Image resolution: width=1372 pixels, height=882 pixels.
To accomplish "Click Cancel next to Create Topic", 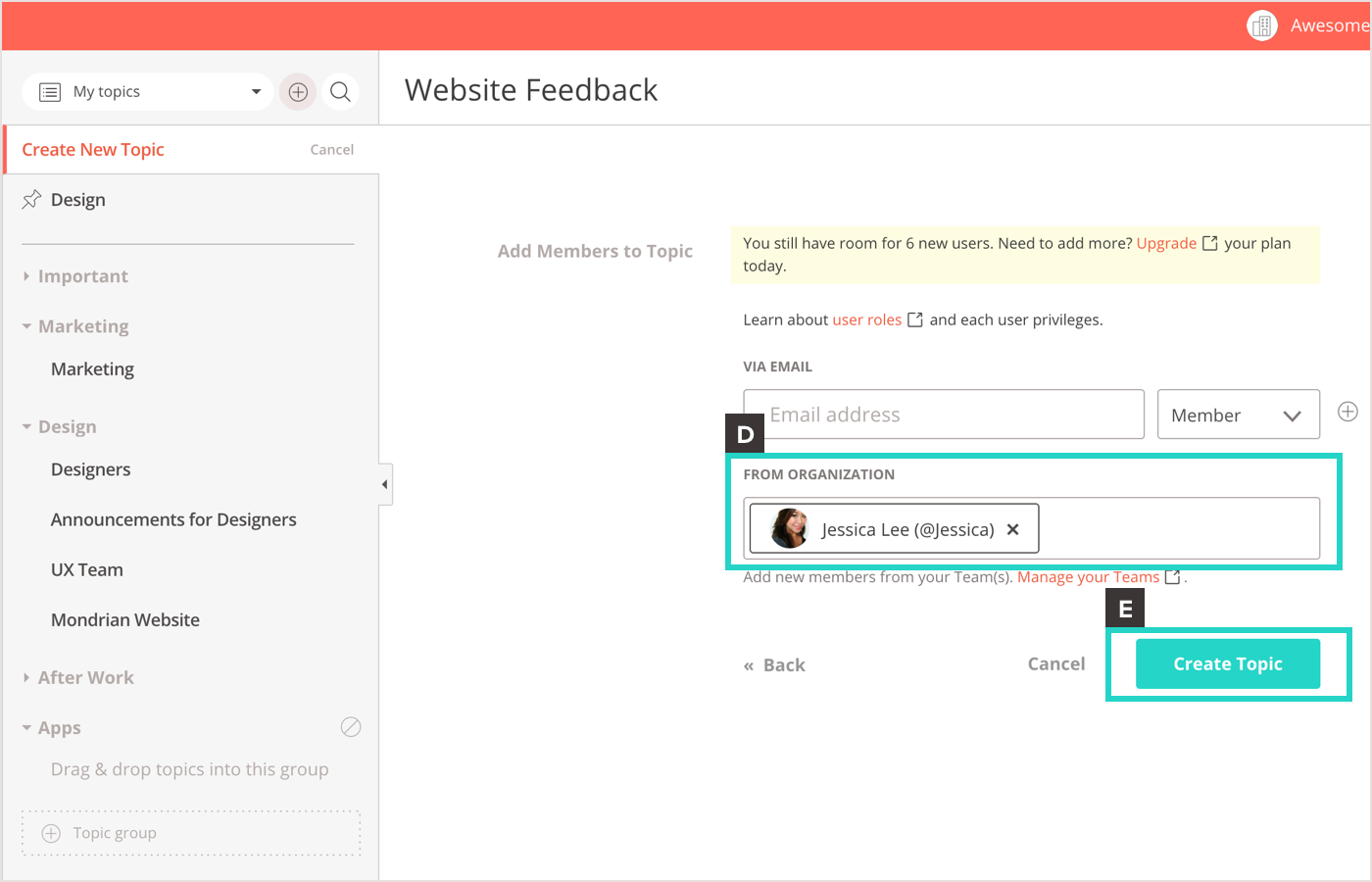I will [1056, 663].
